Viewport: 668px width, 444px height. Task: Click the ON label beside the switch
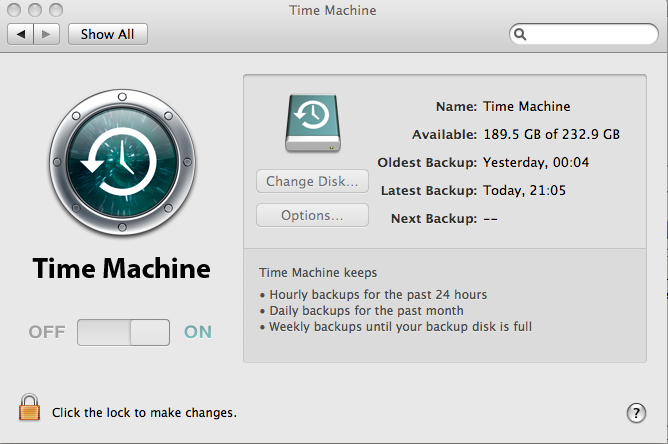click(198, 332)
